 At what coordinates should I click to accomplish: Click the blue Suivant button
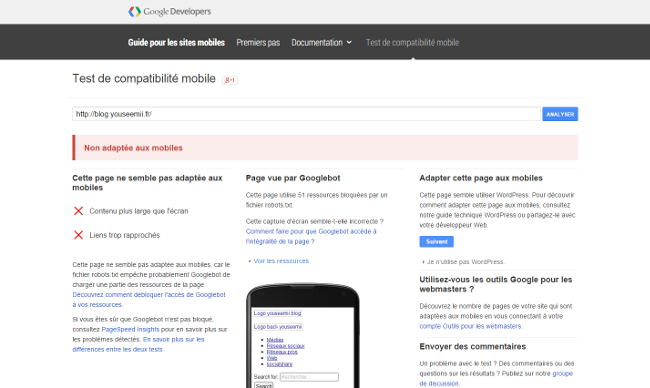click(x=437, y=241)
